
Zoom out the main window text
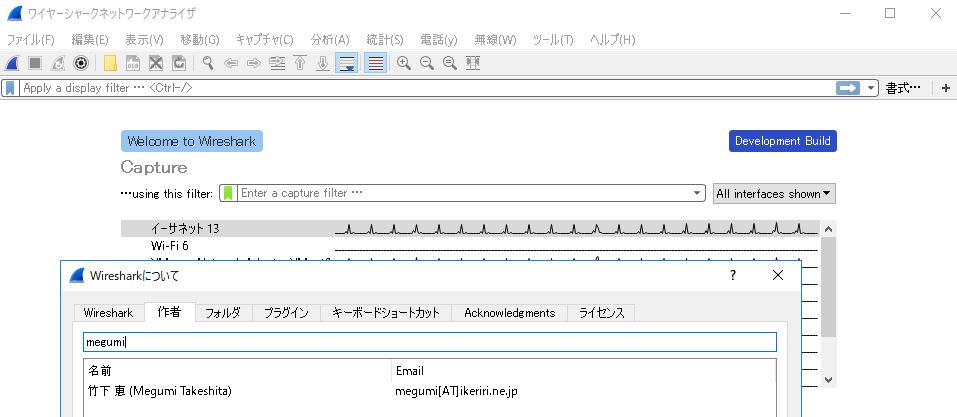427,63
